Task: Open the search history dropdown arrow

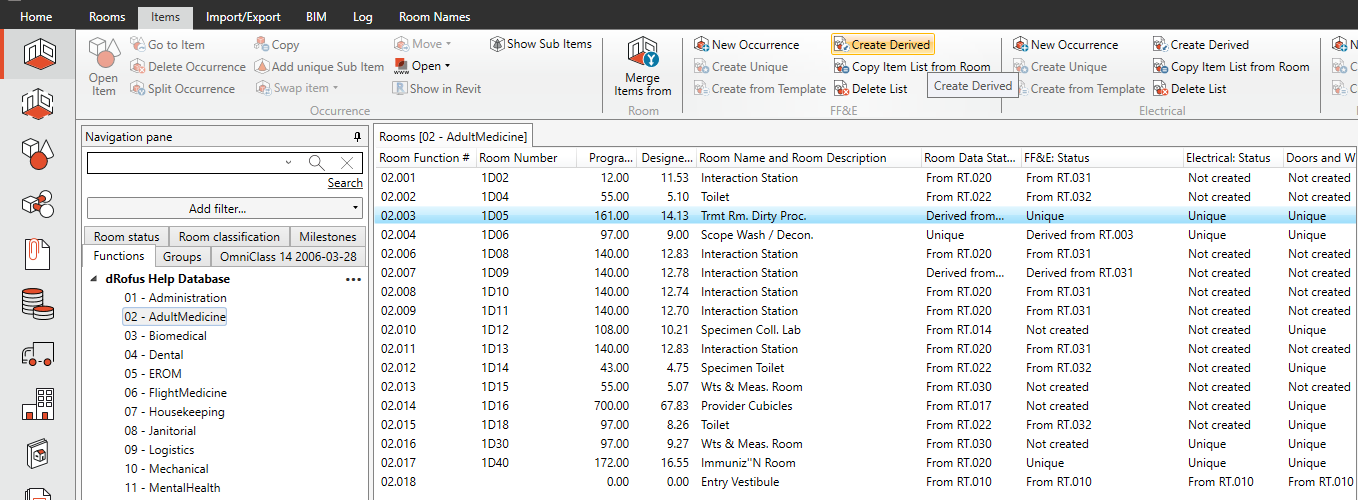Action: pyautogui.click(x=289, y=163)
